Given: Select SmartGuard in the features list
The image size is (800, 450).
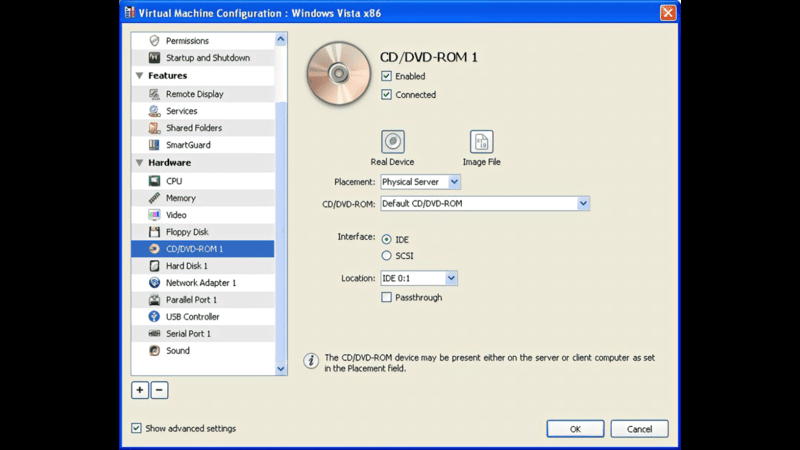Looking at the screenshot, I should (203, 145).
